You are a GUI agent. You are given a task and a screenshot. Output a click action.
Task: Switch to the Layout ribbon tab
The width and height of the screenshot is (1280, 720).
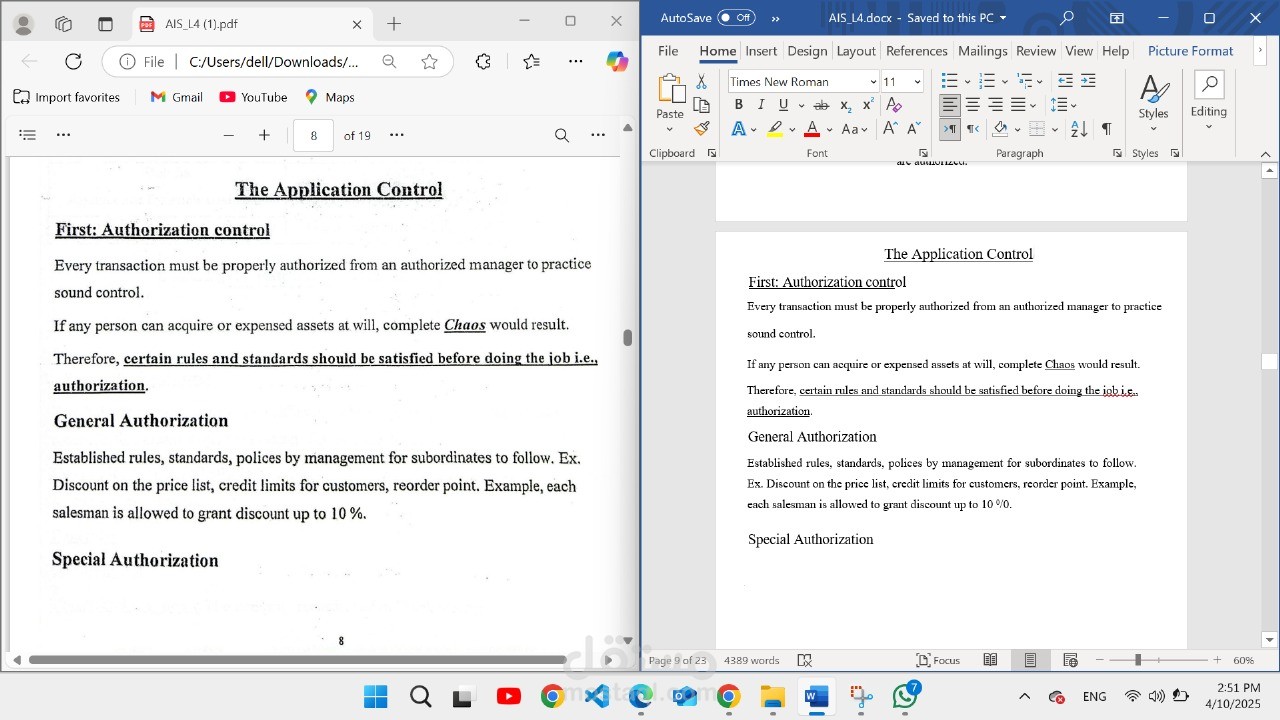pos(856,51)
